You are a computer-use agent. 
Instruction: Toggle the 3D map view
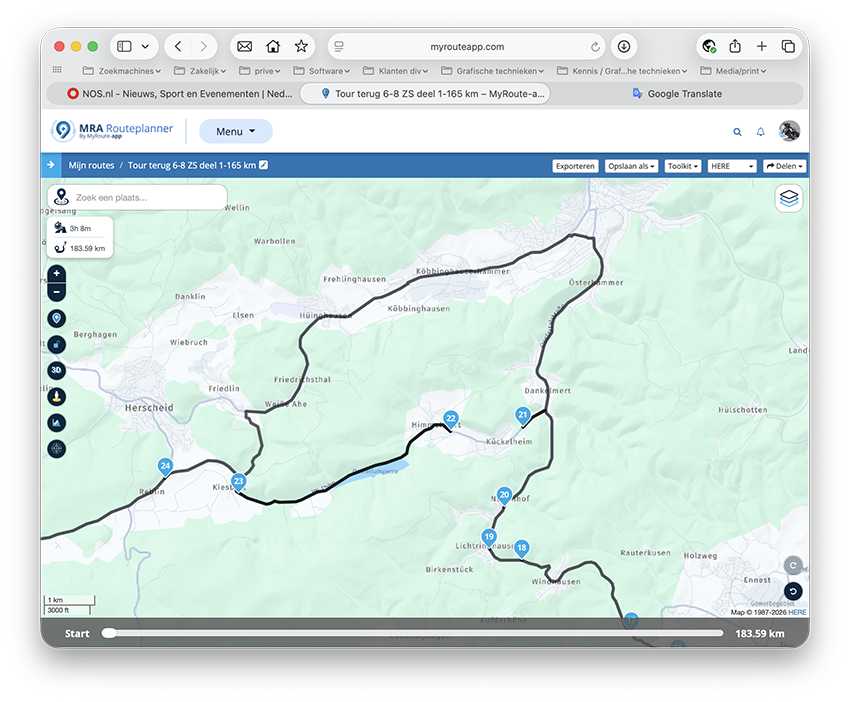tap(56, 370)
